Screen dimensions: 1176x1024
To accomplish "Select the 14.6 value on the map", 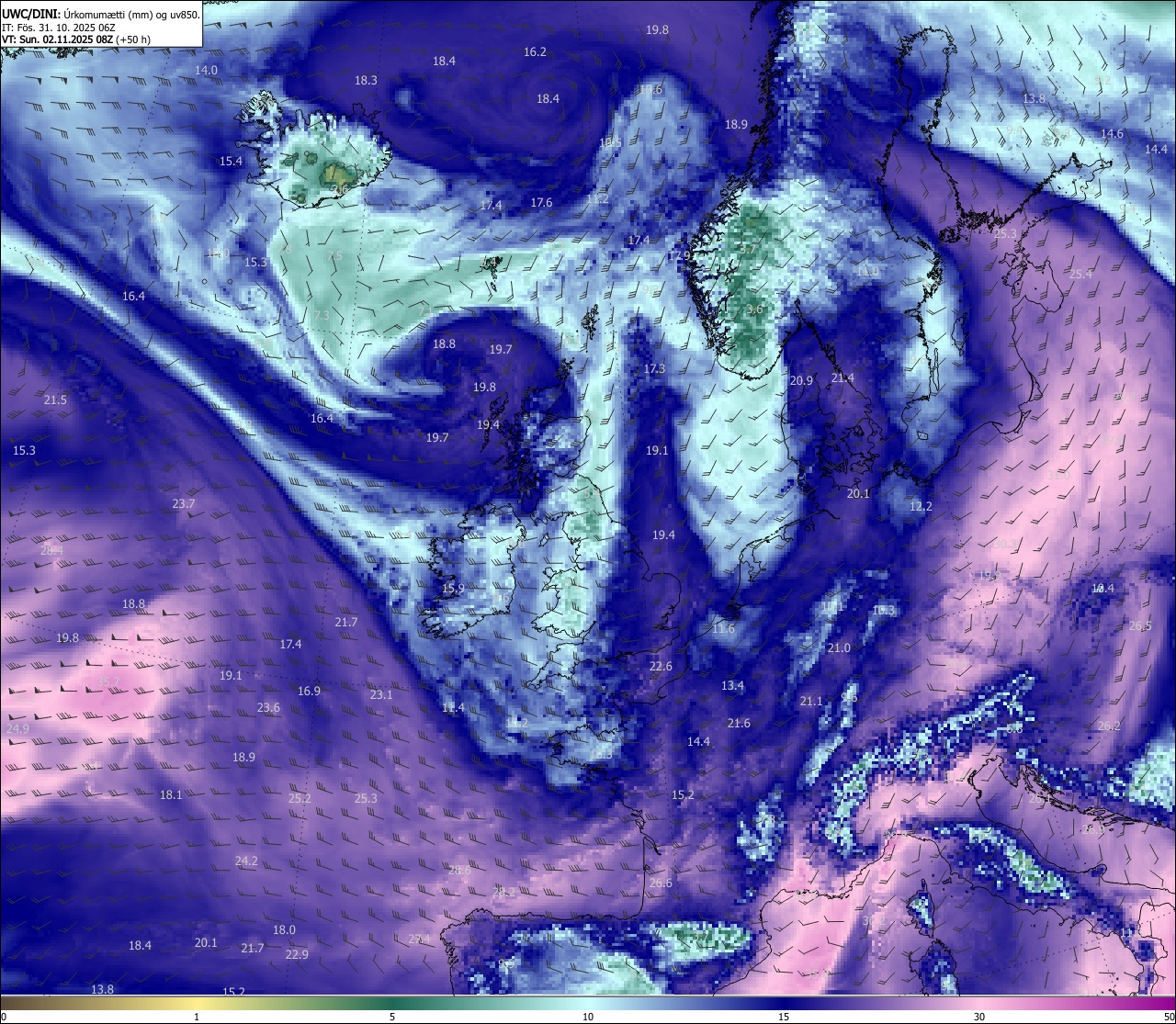I will click(x=1112, y=134).
